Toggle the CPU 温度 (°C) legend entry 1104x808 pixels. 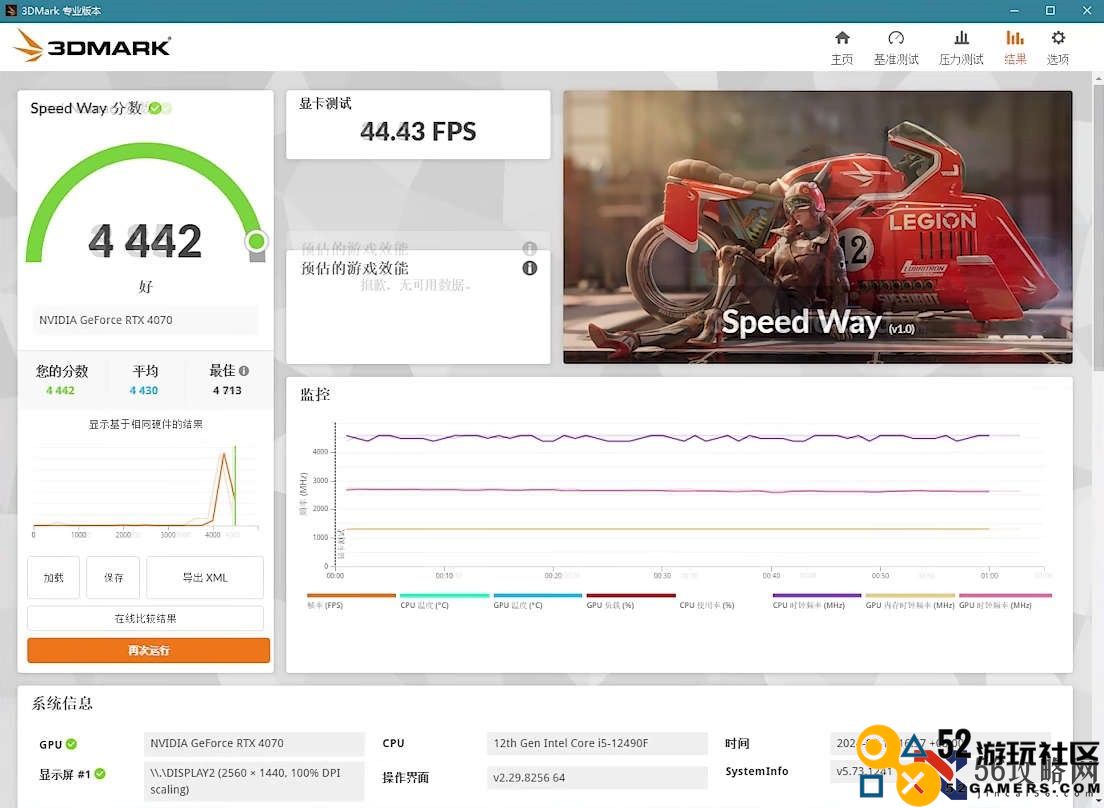coord(444,600)
